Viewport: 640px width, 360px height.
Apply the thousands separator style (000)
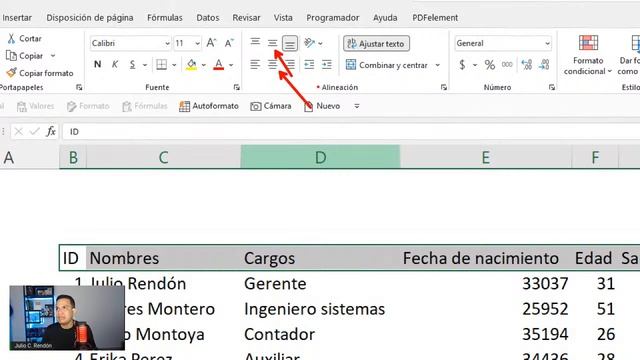[x=507, y=64]
